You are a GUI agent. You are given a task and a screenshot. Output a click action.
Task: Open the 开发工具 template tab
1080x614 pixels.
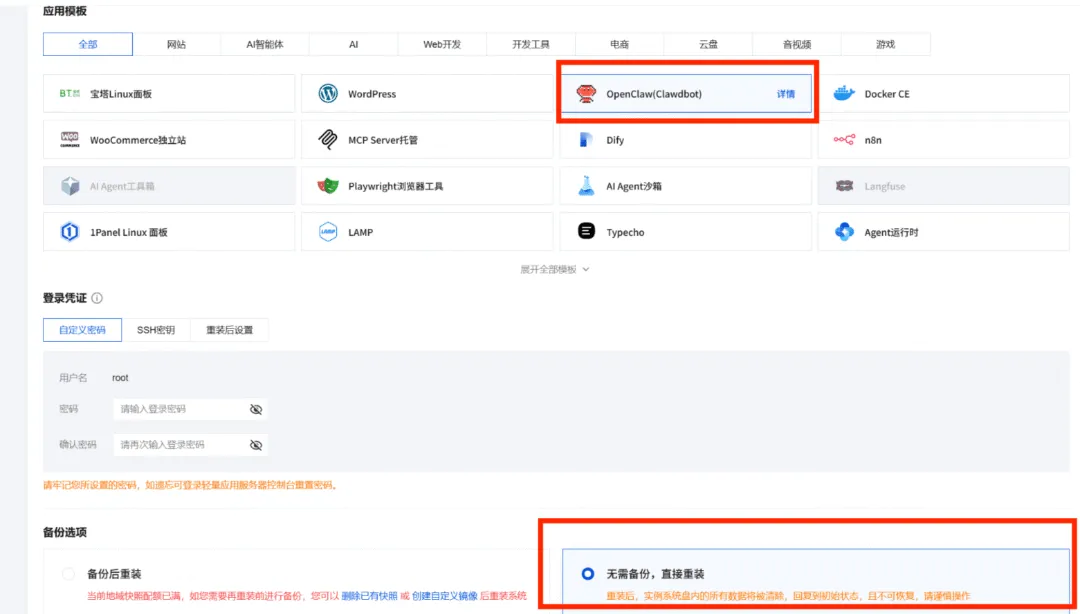click(x=531, y=44)
